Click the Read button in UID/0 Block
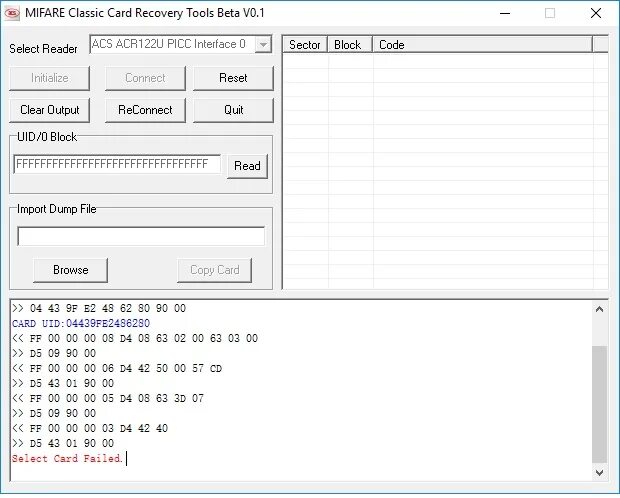The height and width of the screenshot is (498, 620). 247,166
